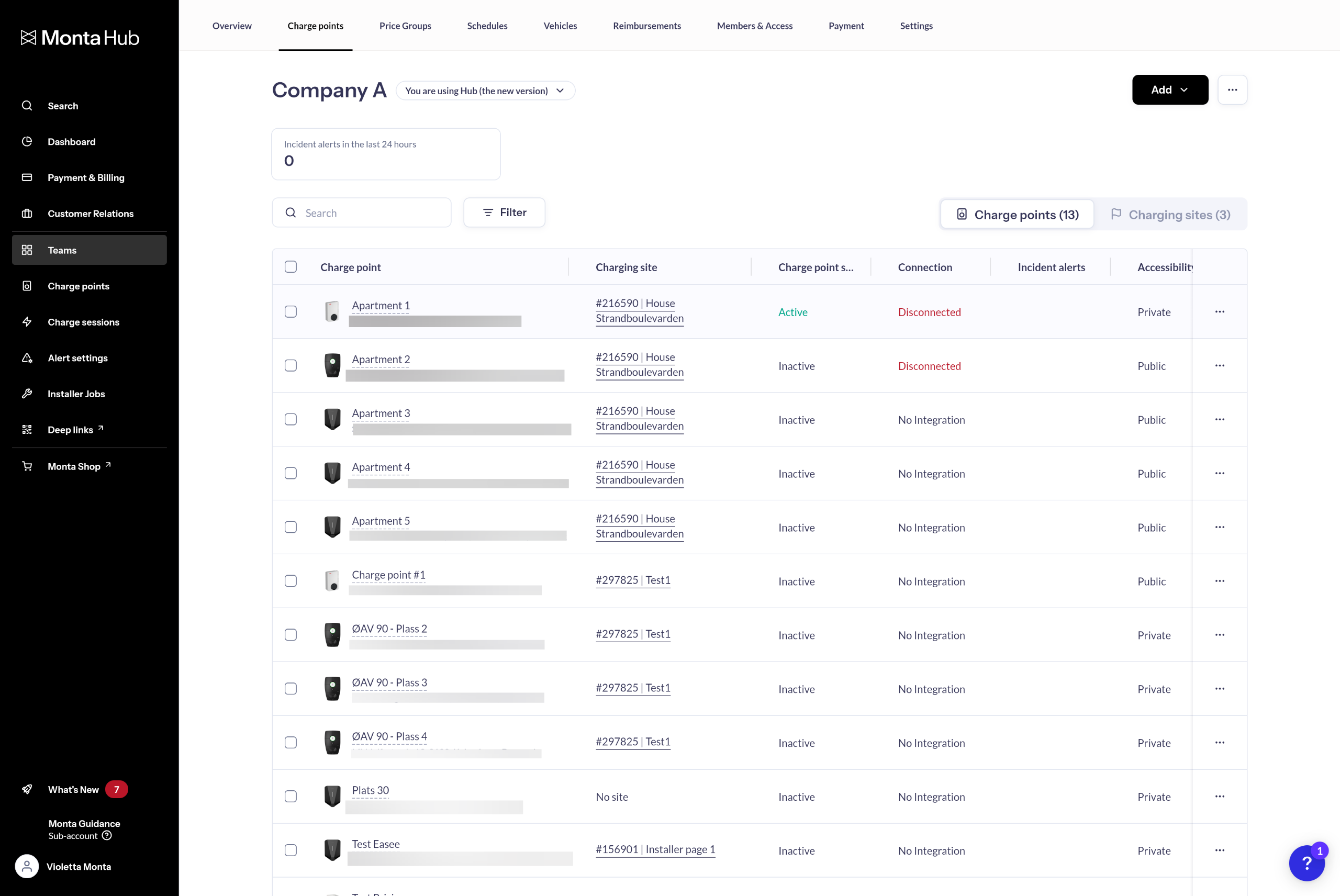
Task: Switch to the Price Groups tab
Action: point(405,26)
